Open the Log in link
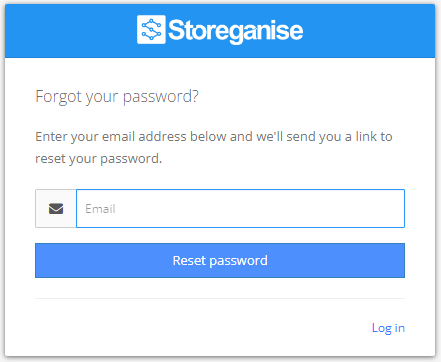This screenshot has width=441, height=362. click(x=388, y=328)
